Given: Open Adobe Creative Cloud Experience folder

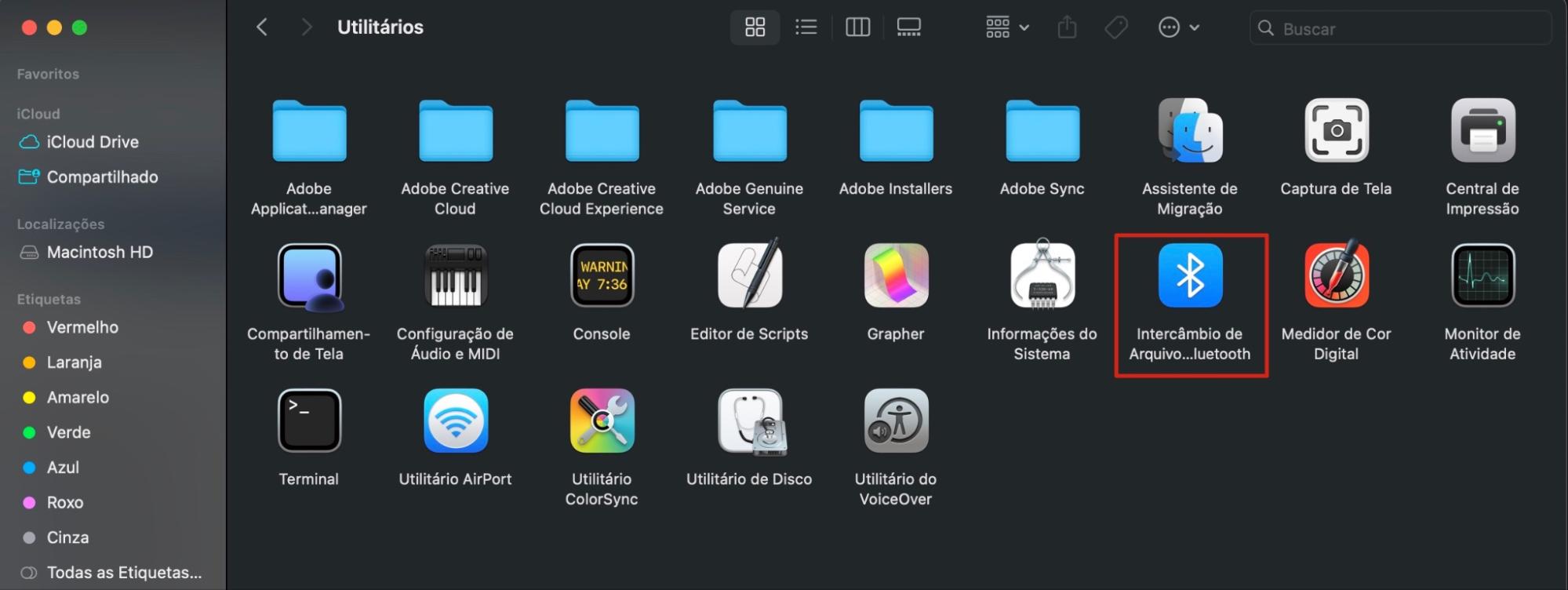Looking at the screenshot, I should click(x=602, y=130).
